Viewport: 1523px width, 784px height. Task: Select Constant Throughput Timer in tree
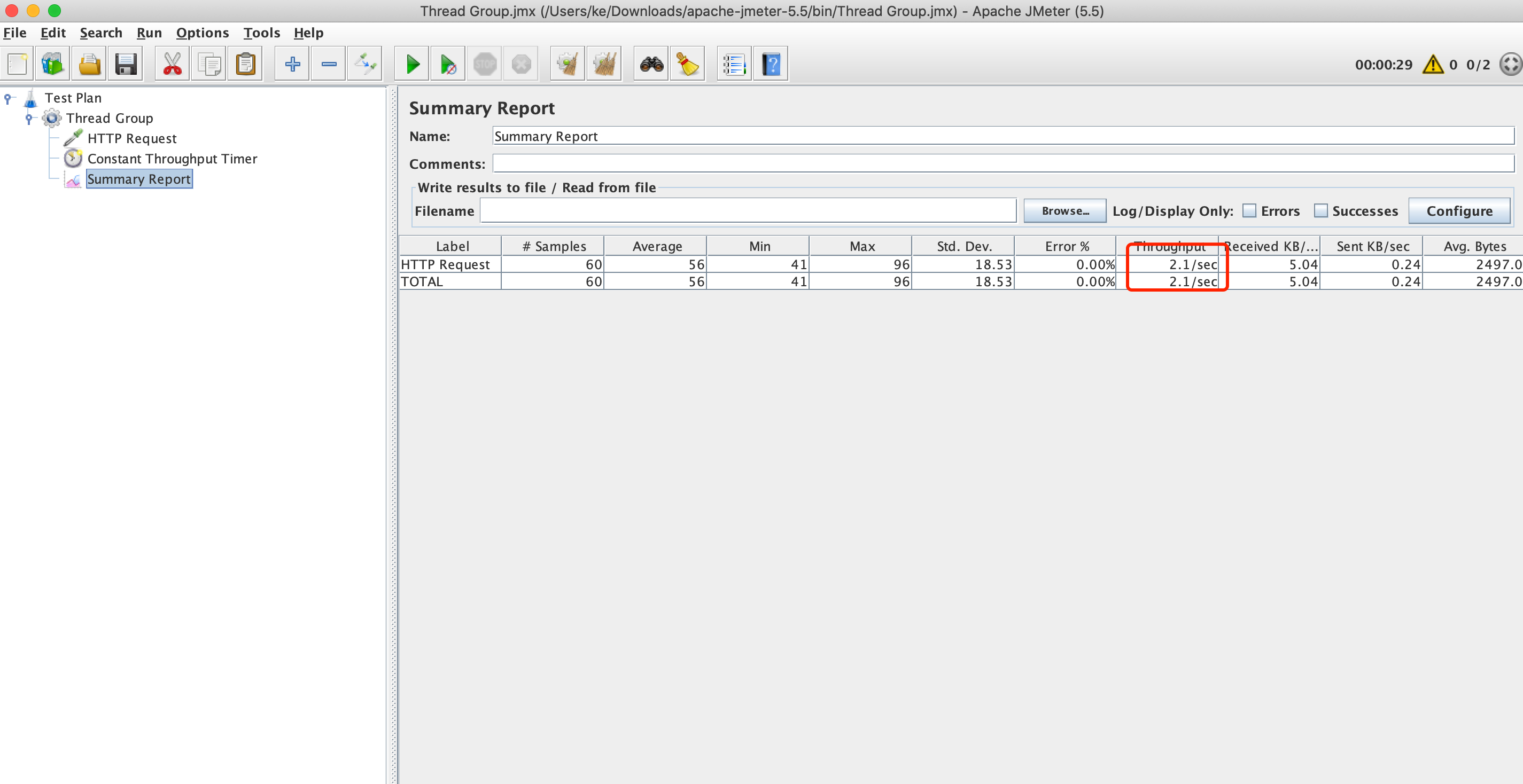click(172, 159)
